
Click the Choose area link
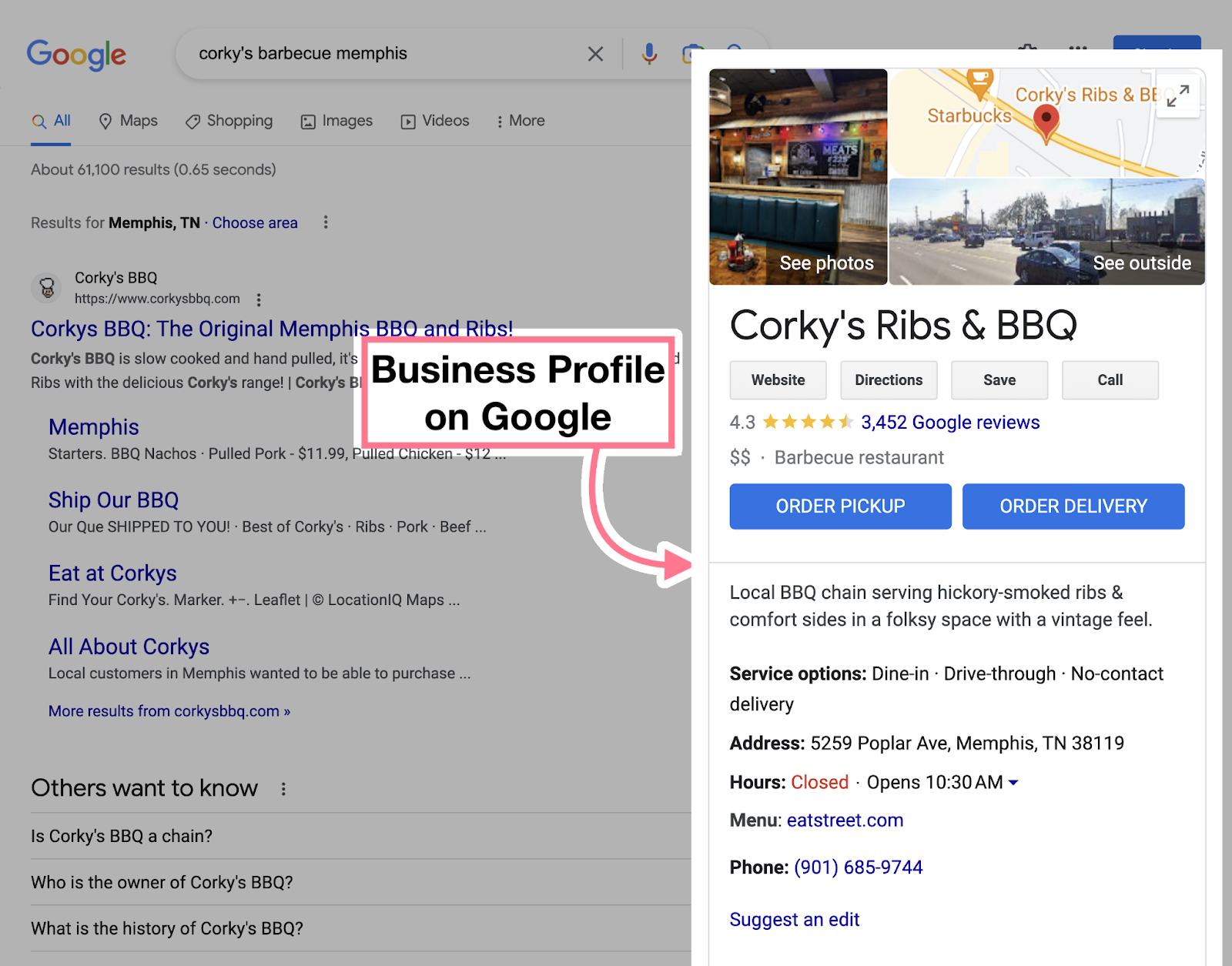tap(255, 222)
